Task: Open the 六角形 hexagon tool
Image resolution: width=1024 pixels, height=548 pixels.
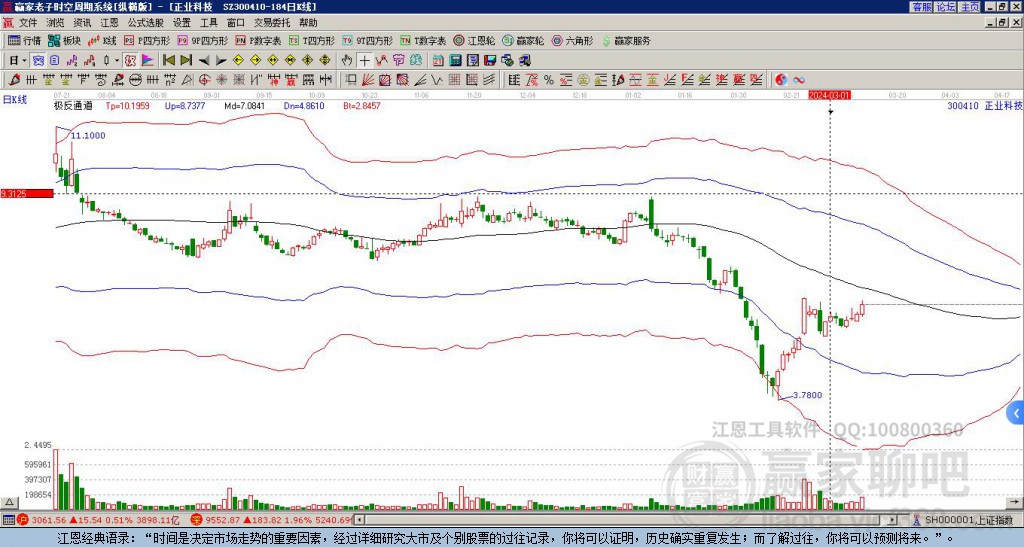Action: click(573, 40)
